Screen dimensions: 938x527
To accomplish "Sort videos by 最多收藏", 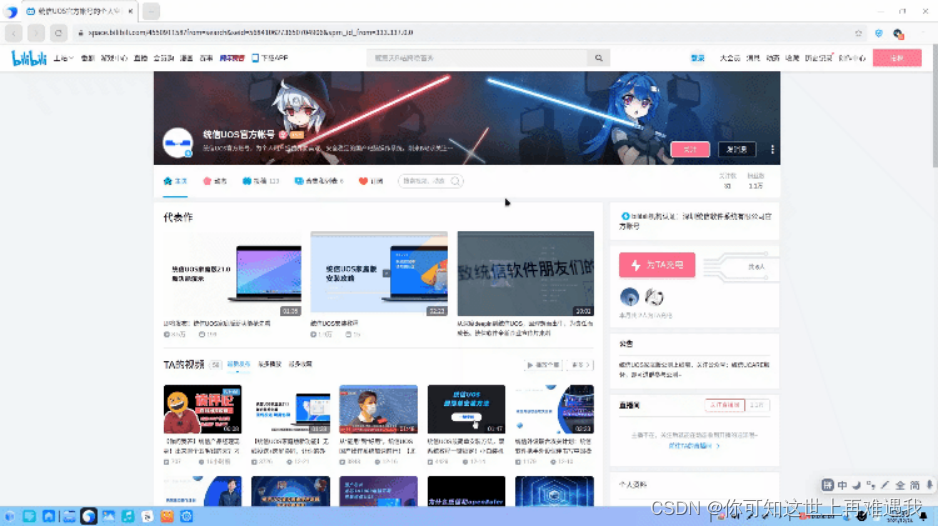I will (300, 364).
